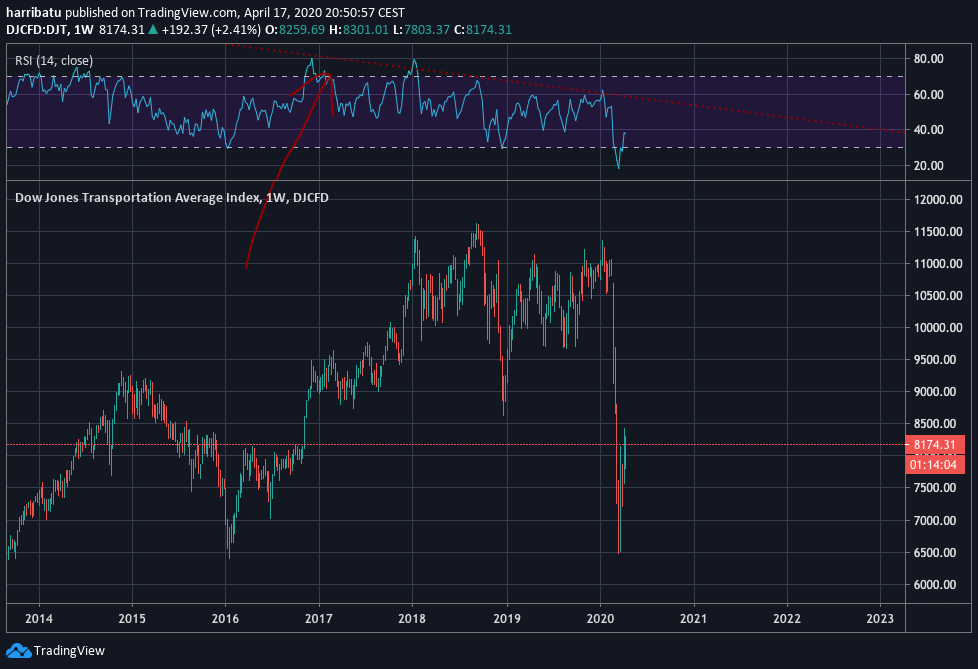978x669 pixels.
Task: Click the 2017 label on time axis
Action: (x=319, y=618)
